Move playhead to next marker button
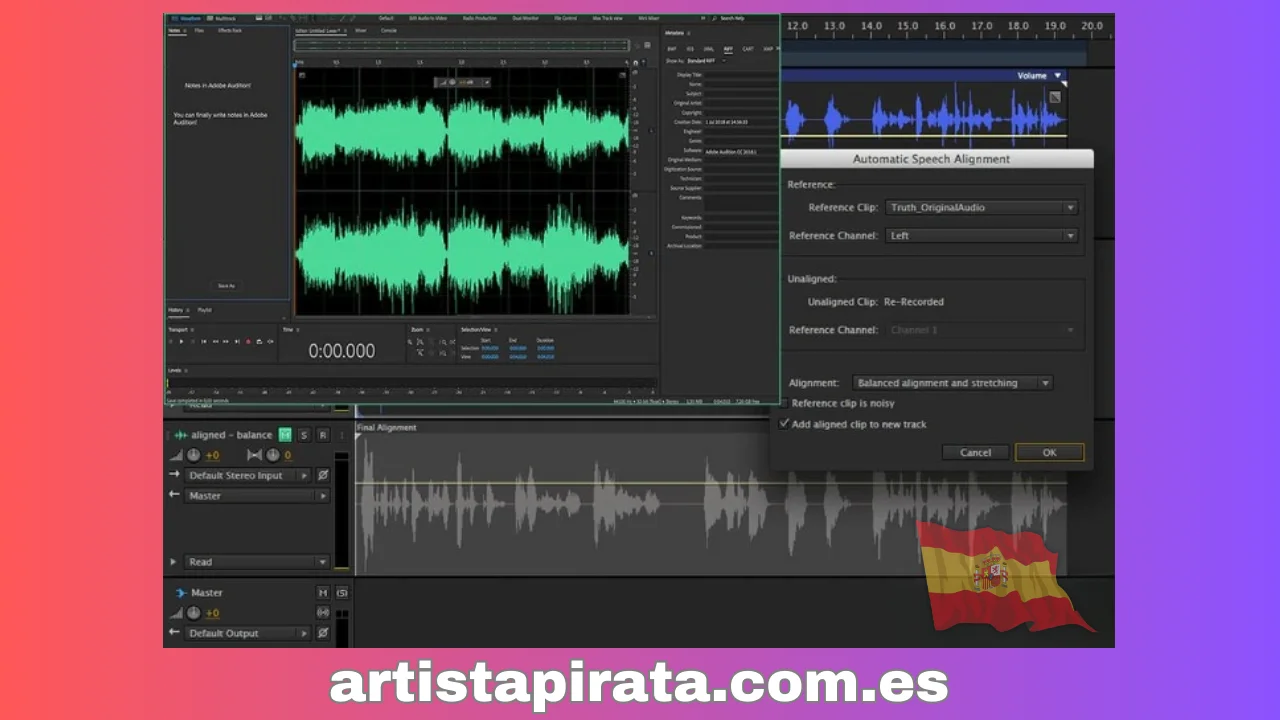The image size is (1280, 720). click(x=237, y=341)
